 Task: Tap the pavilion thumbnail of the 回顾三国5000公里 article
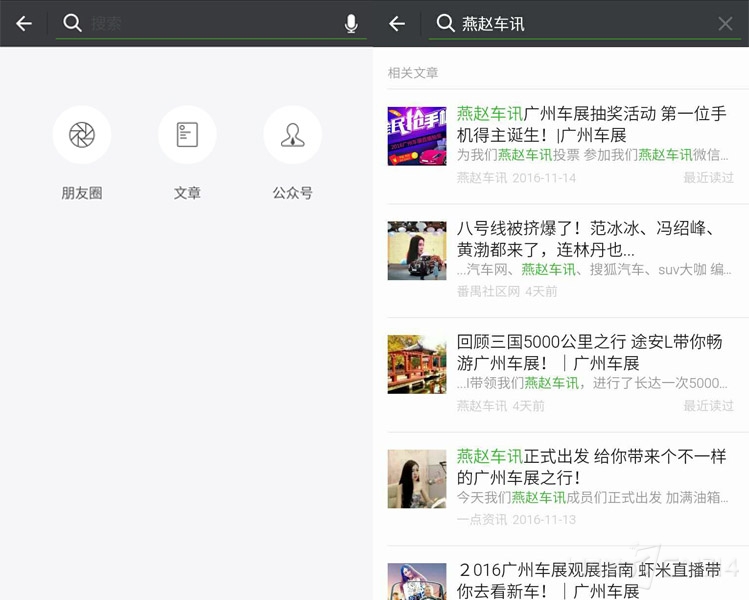(417, 364)
